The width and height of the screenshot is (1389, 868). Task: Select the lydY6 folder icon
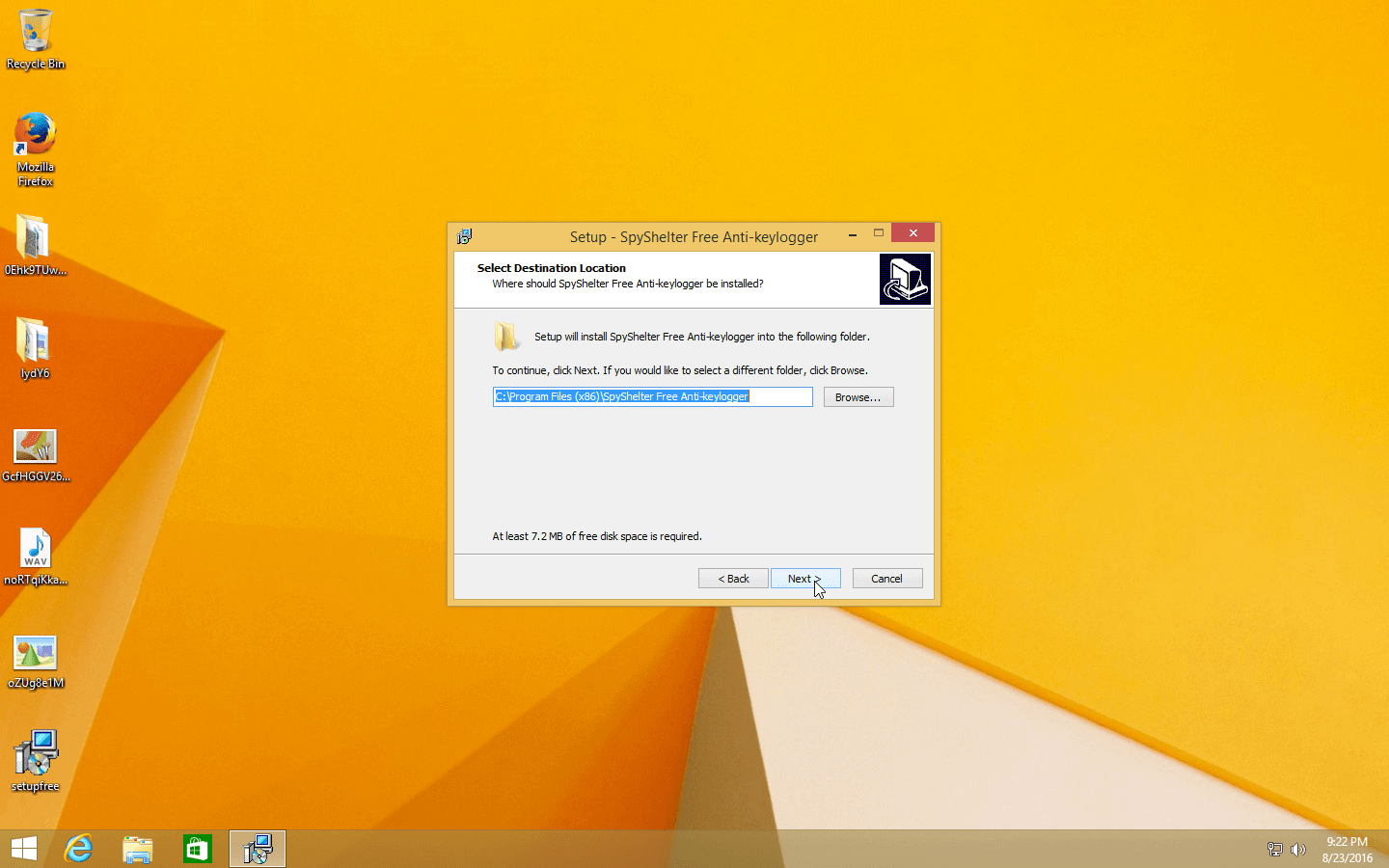[35, 348]
